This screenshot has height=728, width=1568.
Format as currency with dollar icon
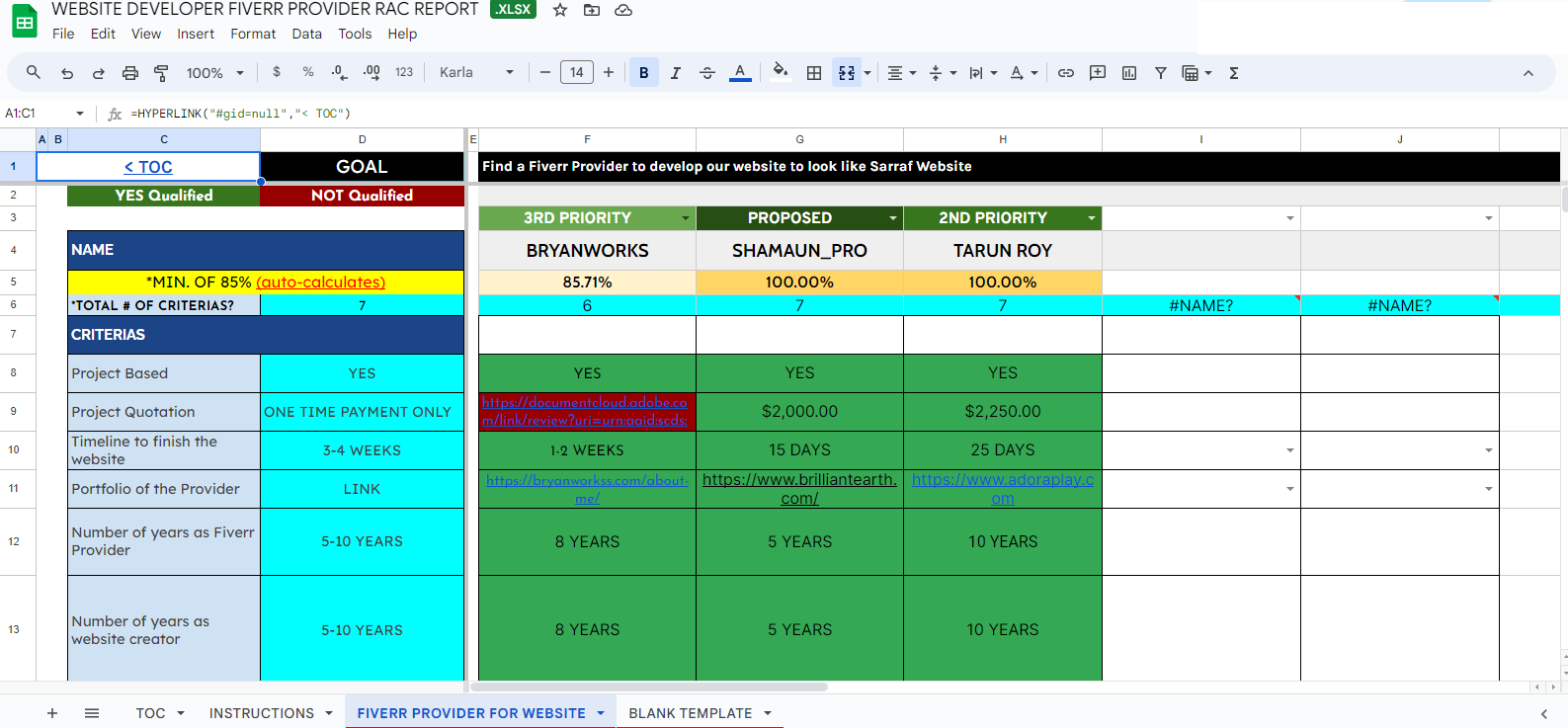[x=277, y=72]
